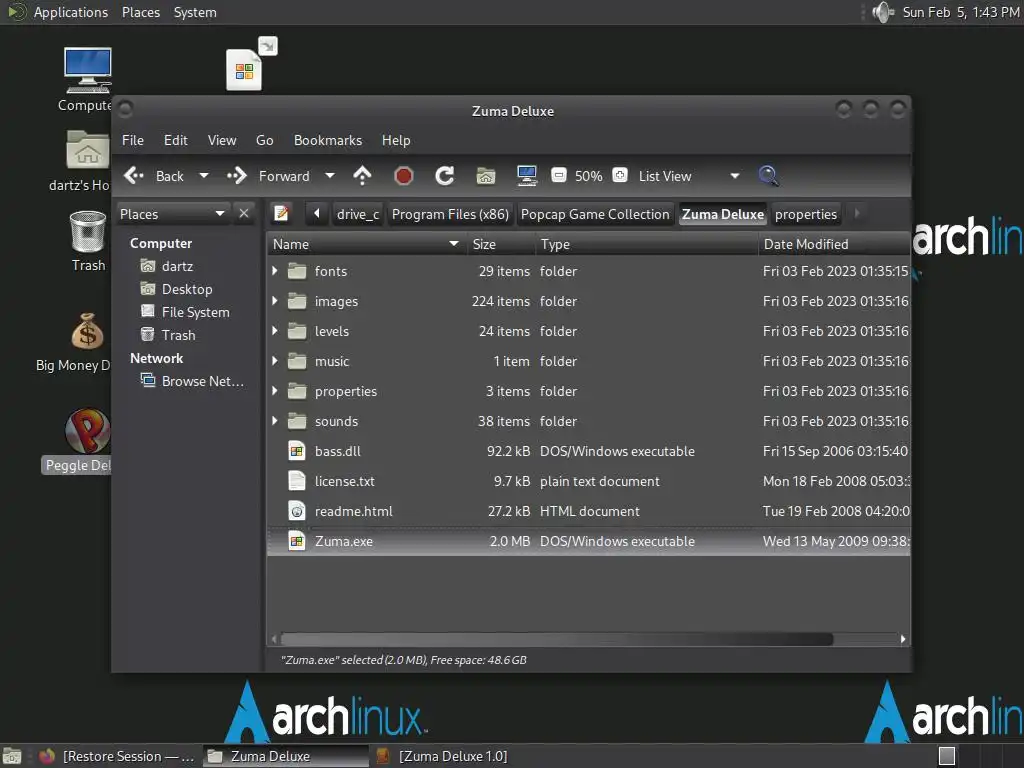Select the images folder icon
Viewport: 1024px width, 768px height.
point(297,301)
